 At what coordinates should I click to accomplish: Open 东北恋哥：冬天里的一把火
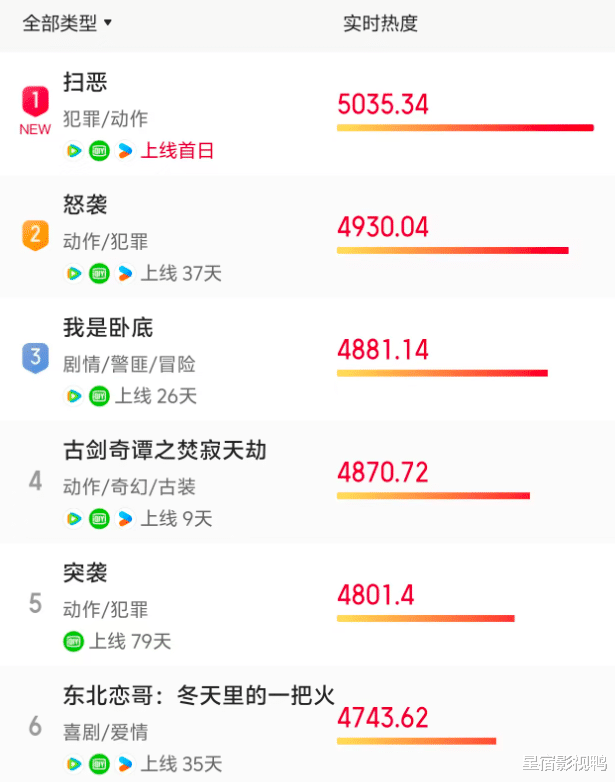click(x=198, y=696)
